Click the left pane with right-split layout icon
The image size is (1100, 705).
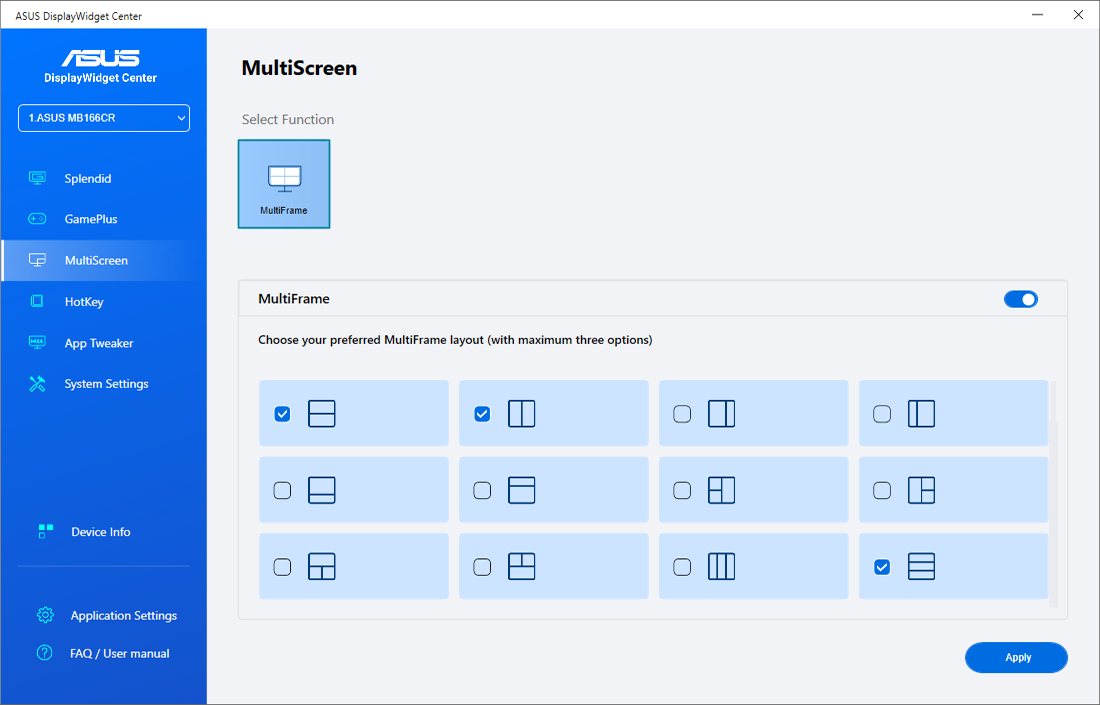(922, 490)
